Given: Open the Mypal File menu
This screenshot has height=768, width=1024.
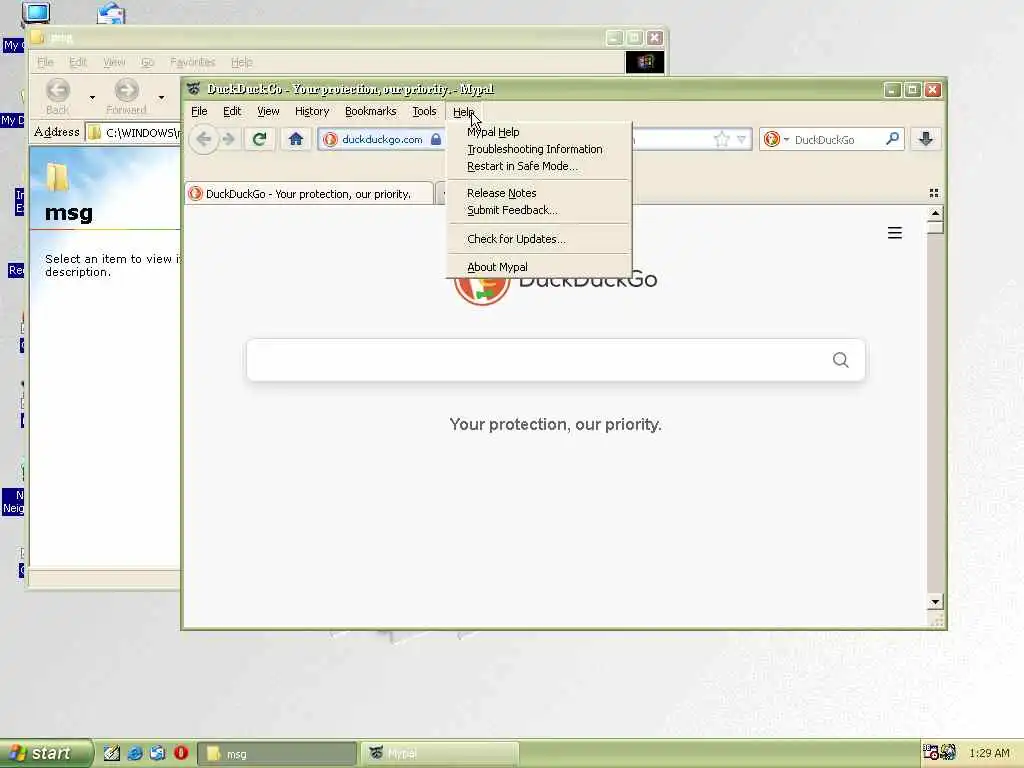Looking at the screenshot, I should click(199, 112).
